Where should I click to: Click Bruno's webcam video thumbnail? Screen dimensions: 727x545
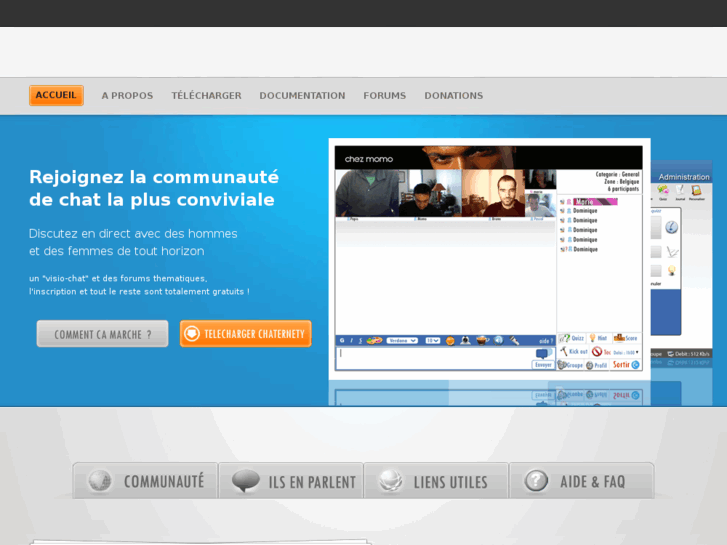(493, 193)
